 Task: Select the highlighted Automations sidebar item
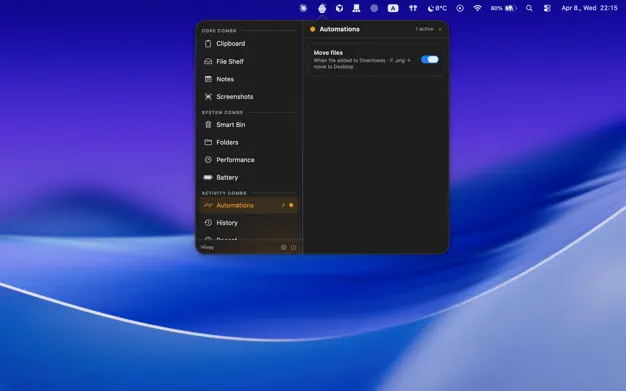click(x=248, y=205)
